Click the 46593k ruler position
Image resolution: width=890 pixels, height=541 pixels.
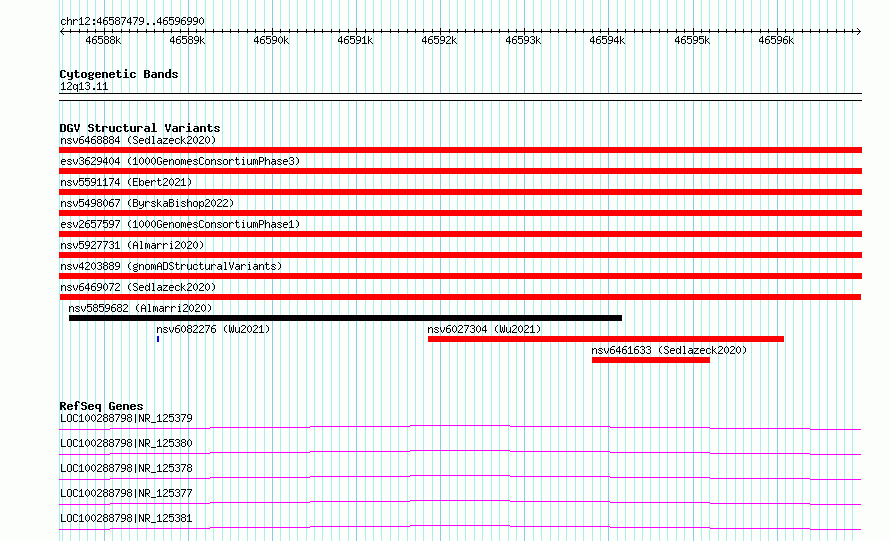[523, 40]
